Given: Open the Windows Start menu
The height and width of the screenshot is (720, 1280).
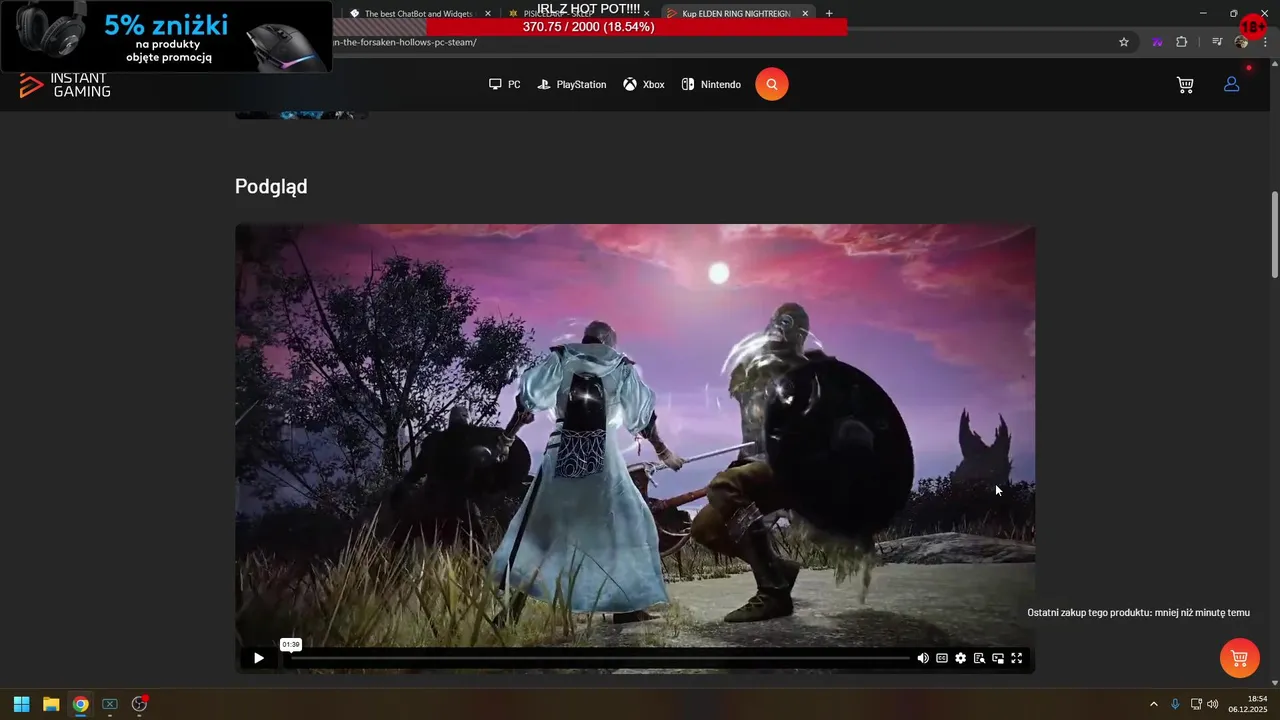Looking at the screenshot, I should tap(21, 704).
